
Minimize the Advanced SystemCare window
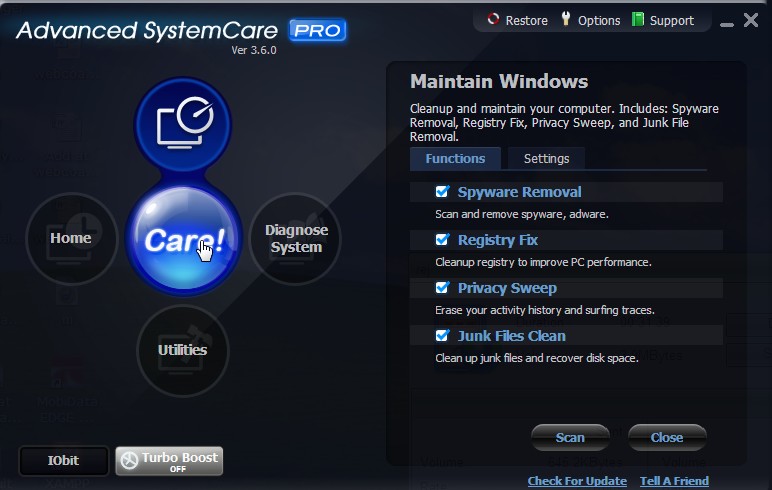[x=727, y=24]
